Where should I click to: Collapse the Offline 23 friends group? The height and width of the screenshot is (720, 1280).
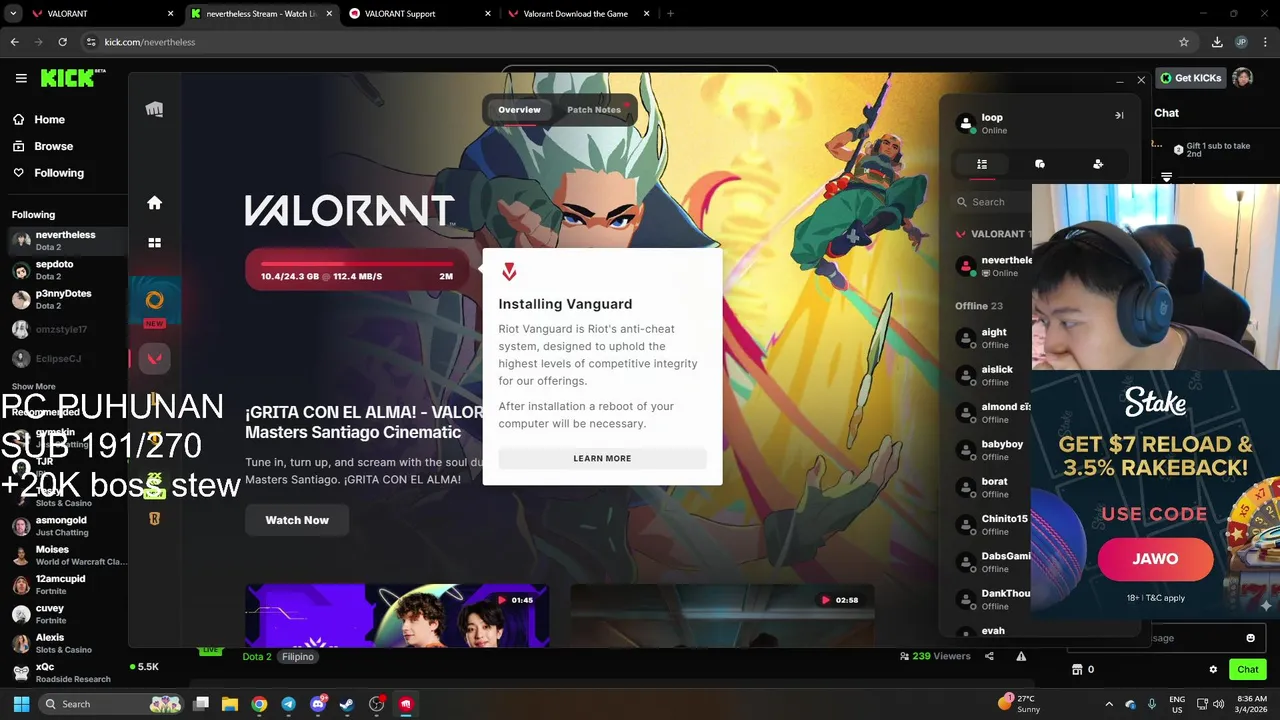coord(979,306)
